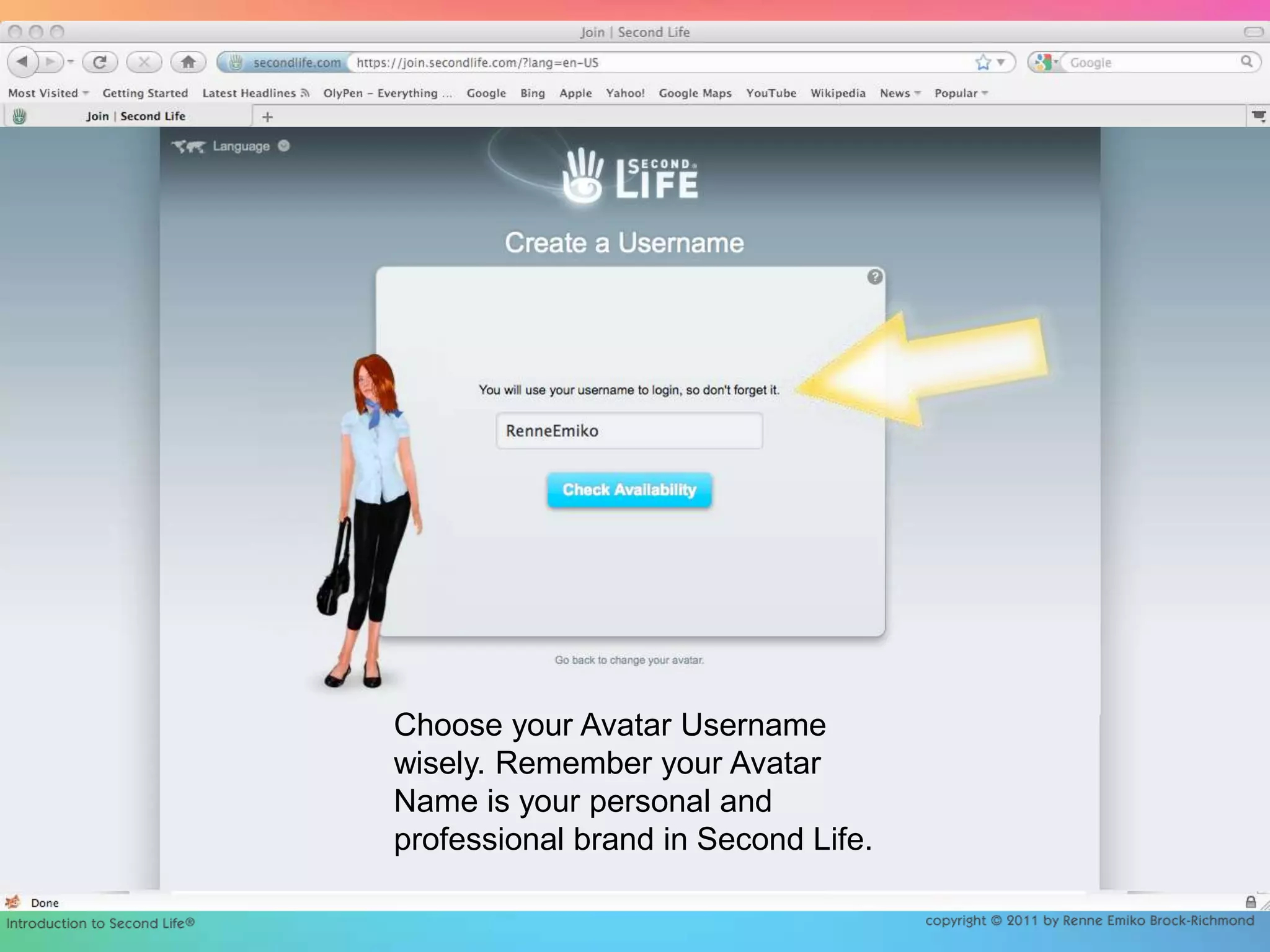The width and height of the screenshot is (1270, 952).
Task: Expand the Popular bookmarks folder
Action: click(x=961, y=94)
